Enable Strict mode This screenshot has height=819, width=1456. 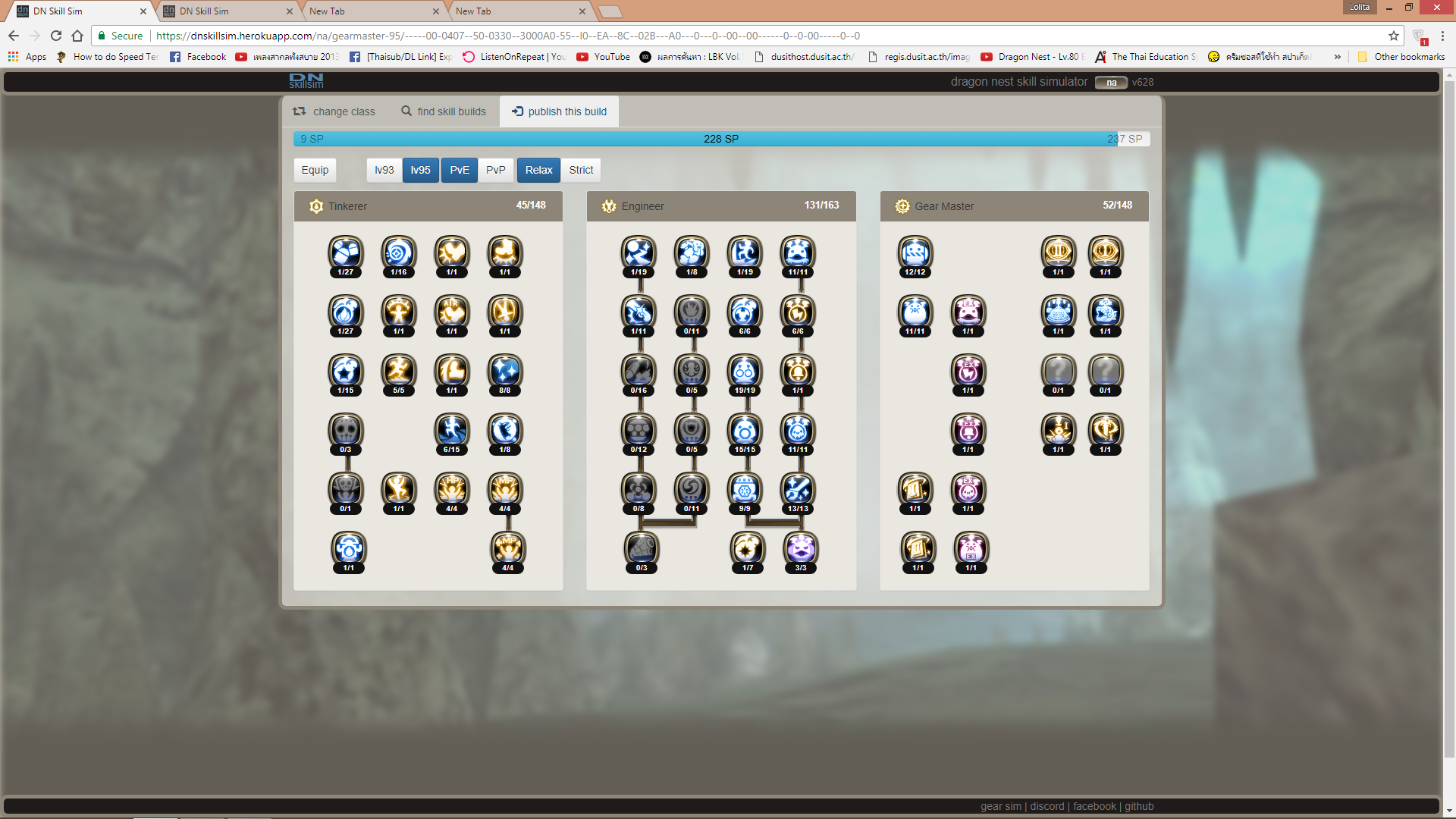click(581, 170)
